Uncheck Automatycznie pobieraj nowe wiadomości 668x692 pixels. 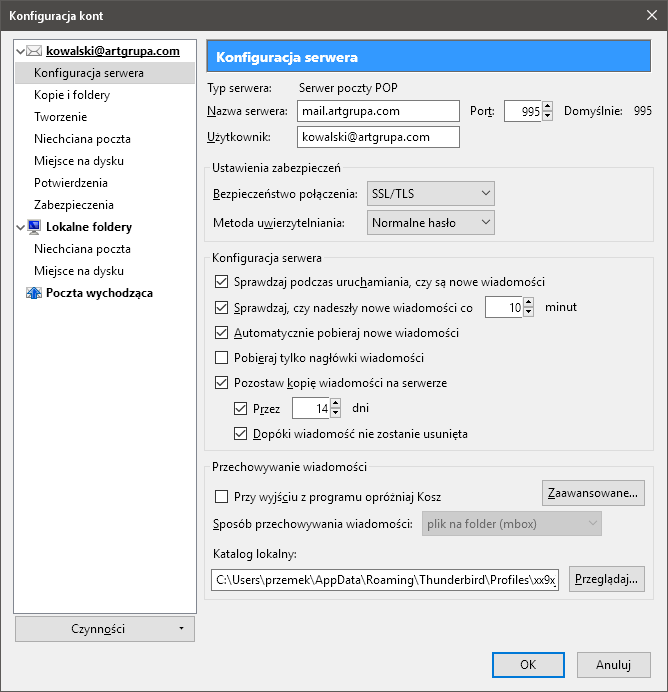click(221, 332)
